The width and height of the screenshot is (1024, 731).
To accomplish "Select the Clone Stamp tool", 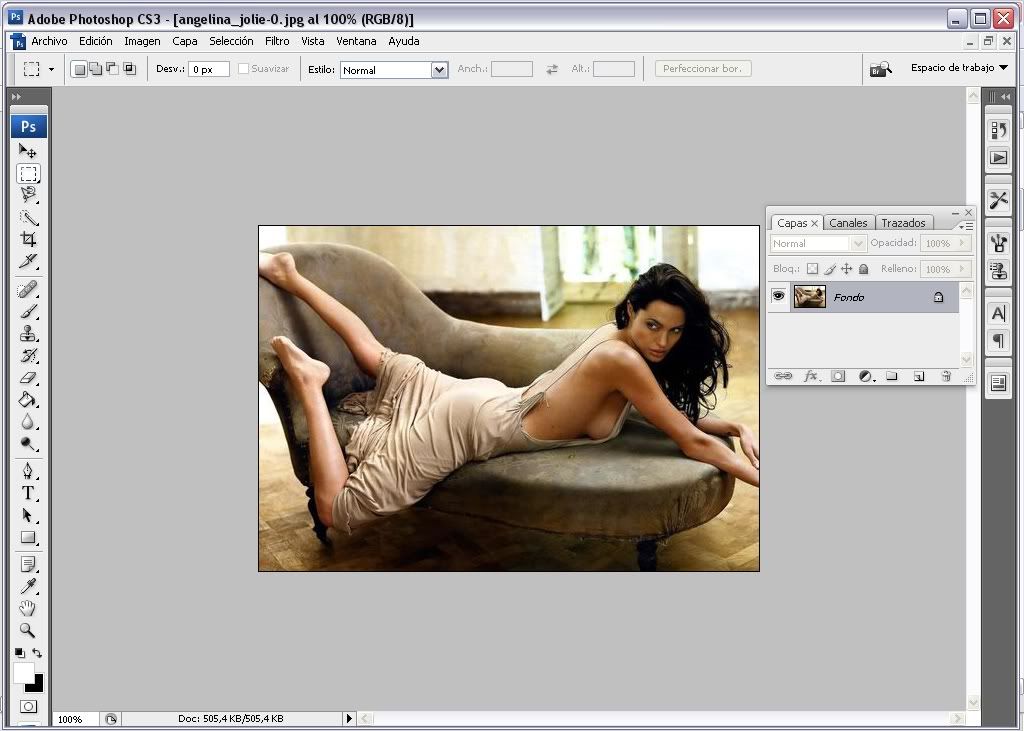I will pyautogui.click(x=27, y=334).
